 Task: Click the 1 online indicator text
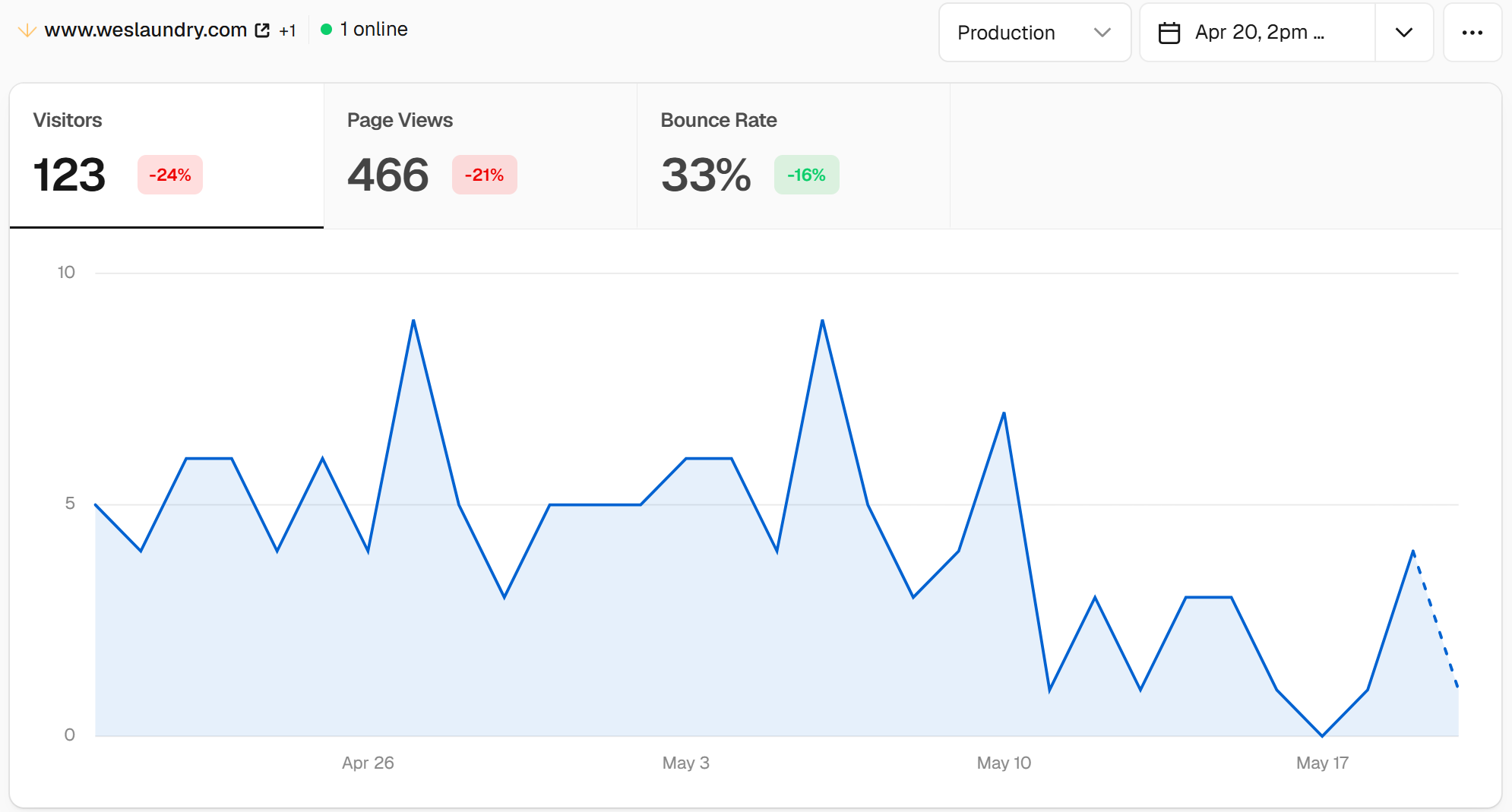pyautogui.click(x=374, y=30)
